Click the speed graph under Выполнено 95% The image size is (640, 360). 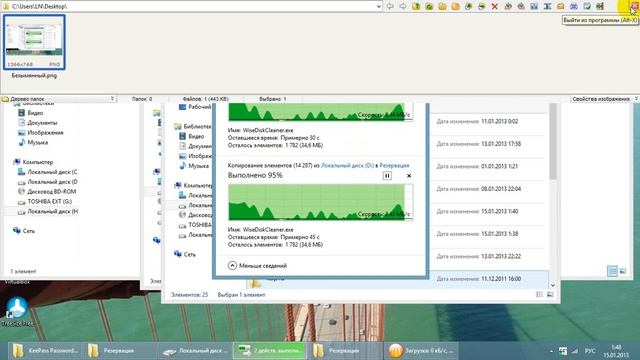point(320,202)
